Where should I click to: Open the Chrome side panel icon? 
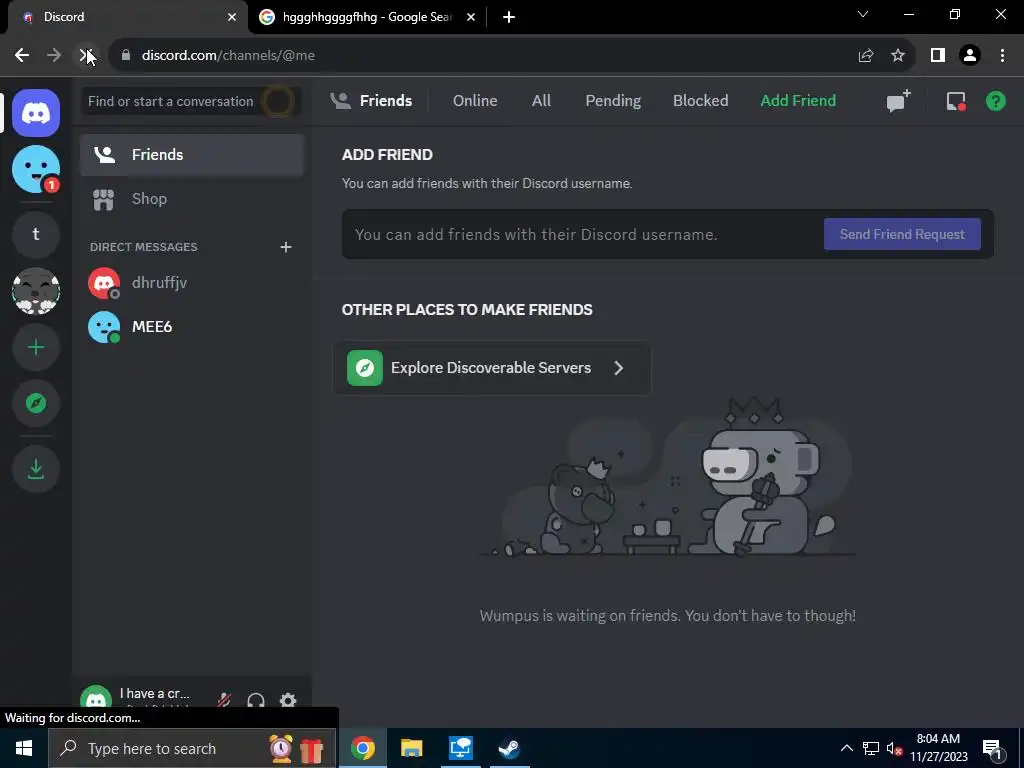pyautogui.click(x=938, y=56)
